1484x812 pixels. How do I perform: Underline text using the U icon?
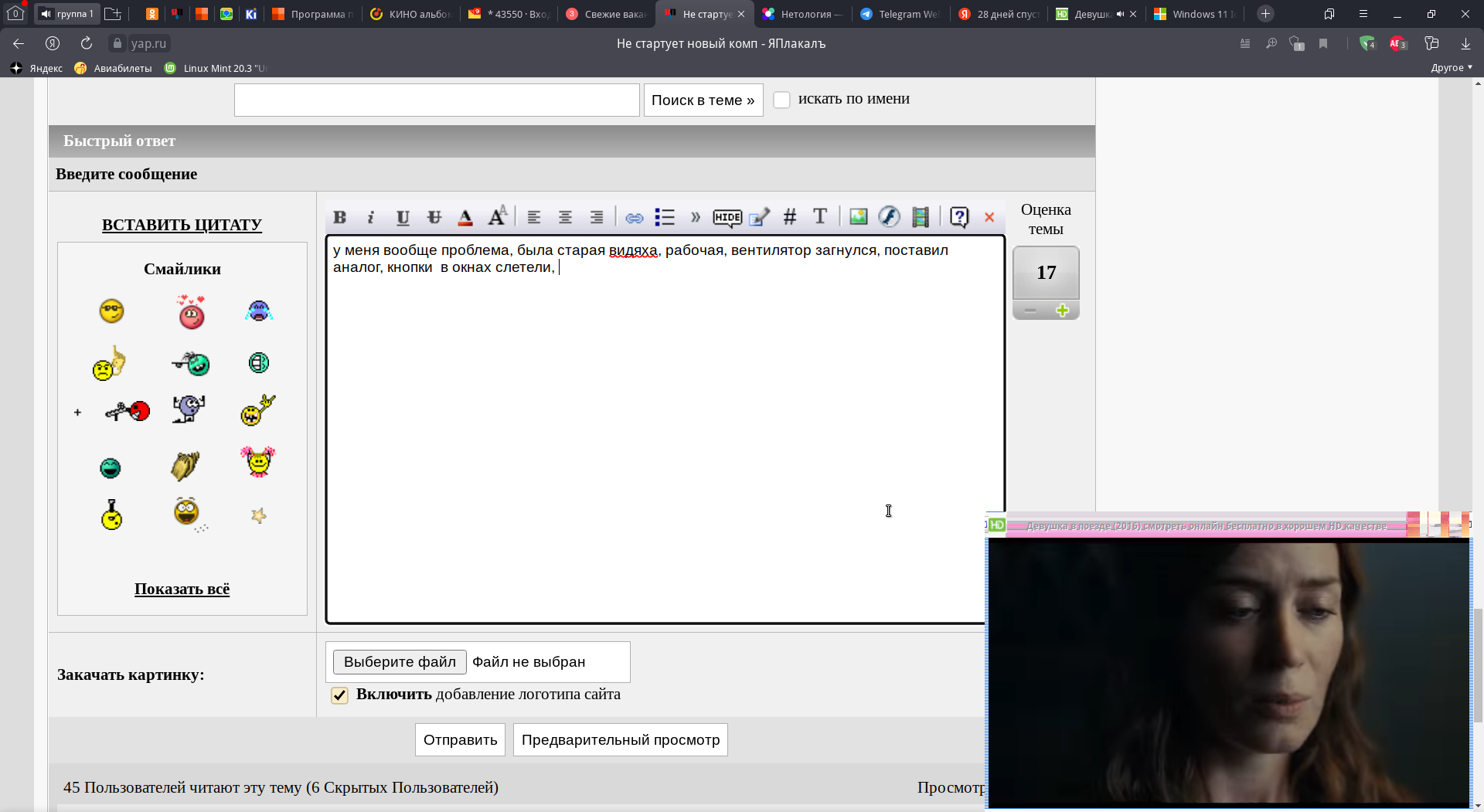tap(403, 217)
